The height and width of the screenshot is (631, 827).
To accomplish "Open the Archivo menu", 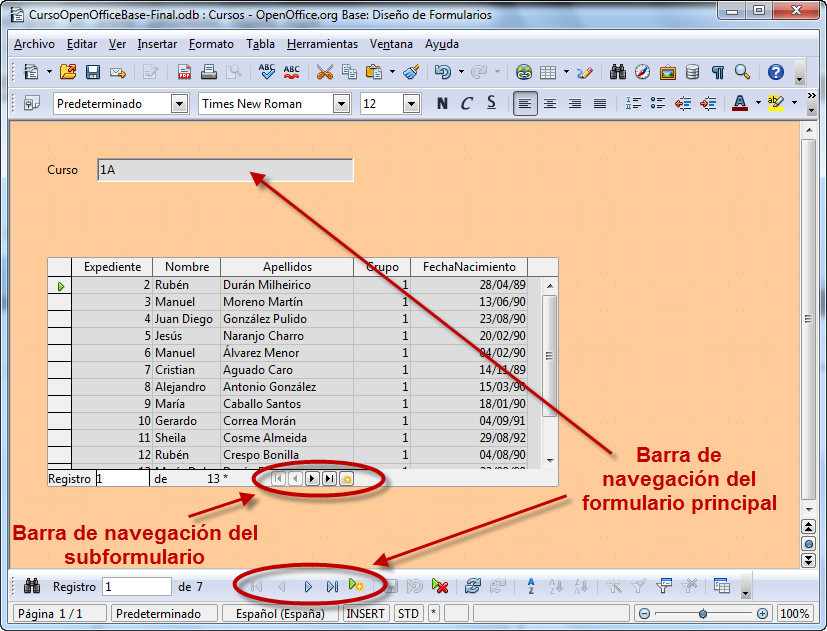I will [34, 44].
